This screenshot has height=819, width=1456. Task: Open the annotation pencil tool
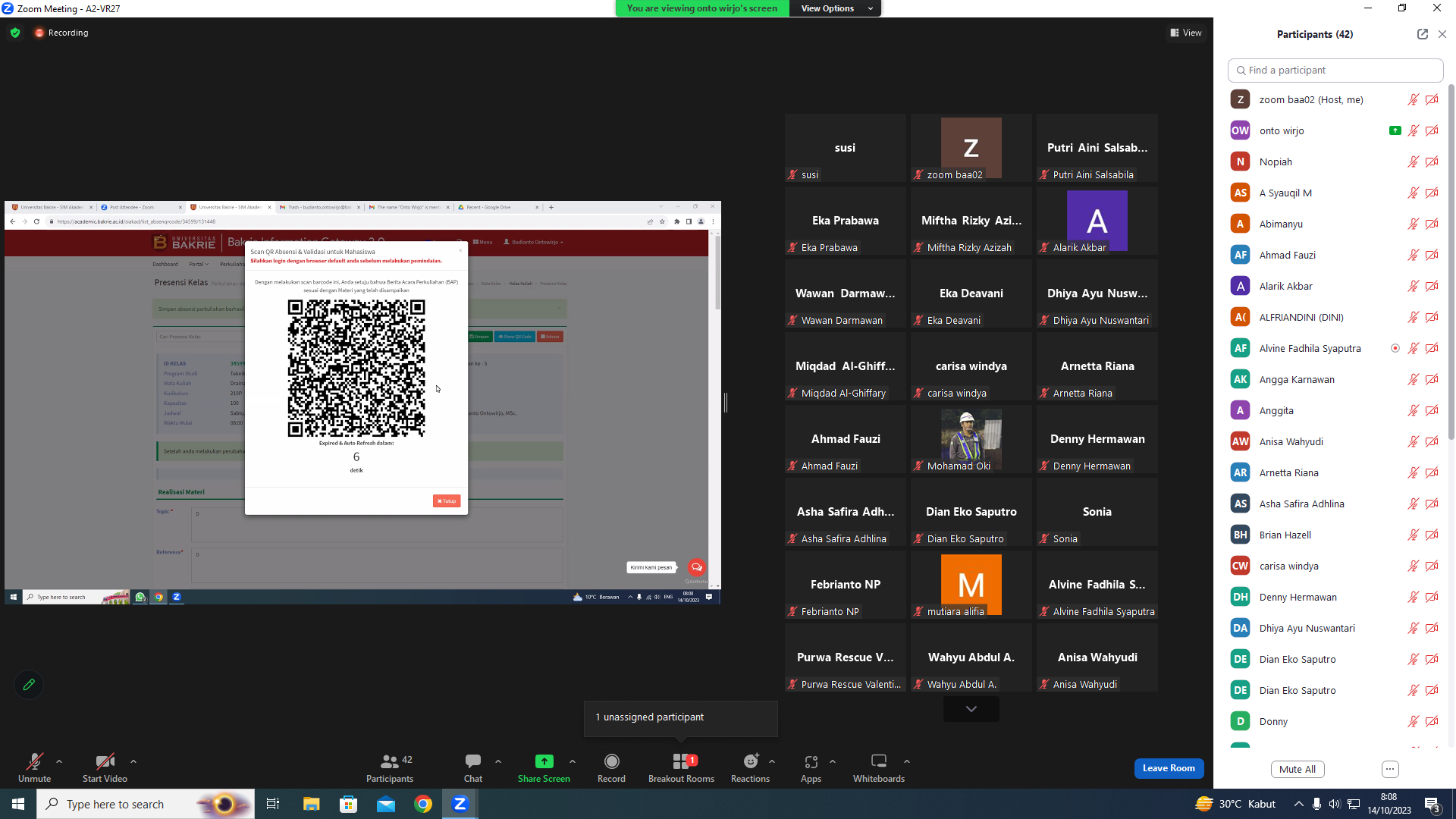pos(29,685)
